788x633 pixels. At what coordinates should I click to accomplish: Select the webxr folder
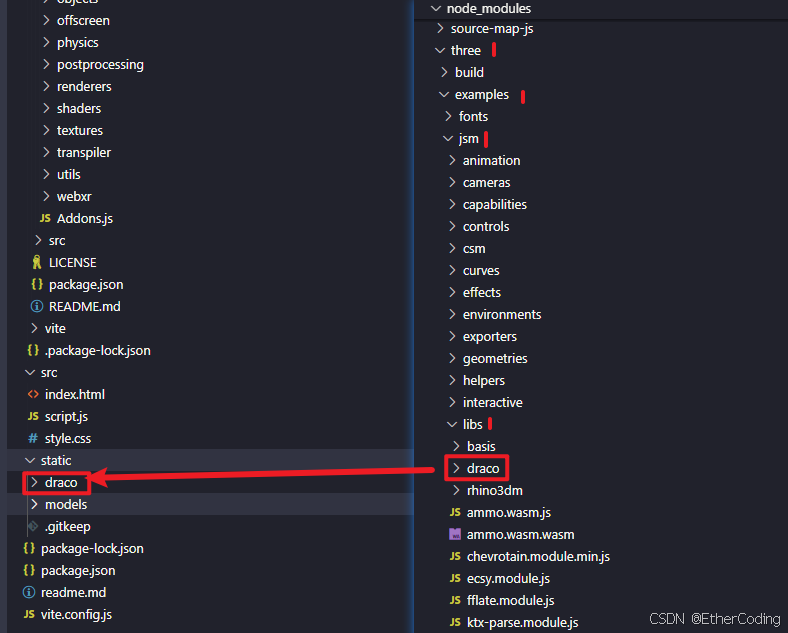pyautogui.click(x=74, y=196)
